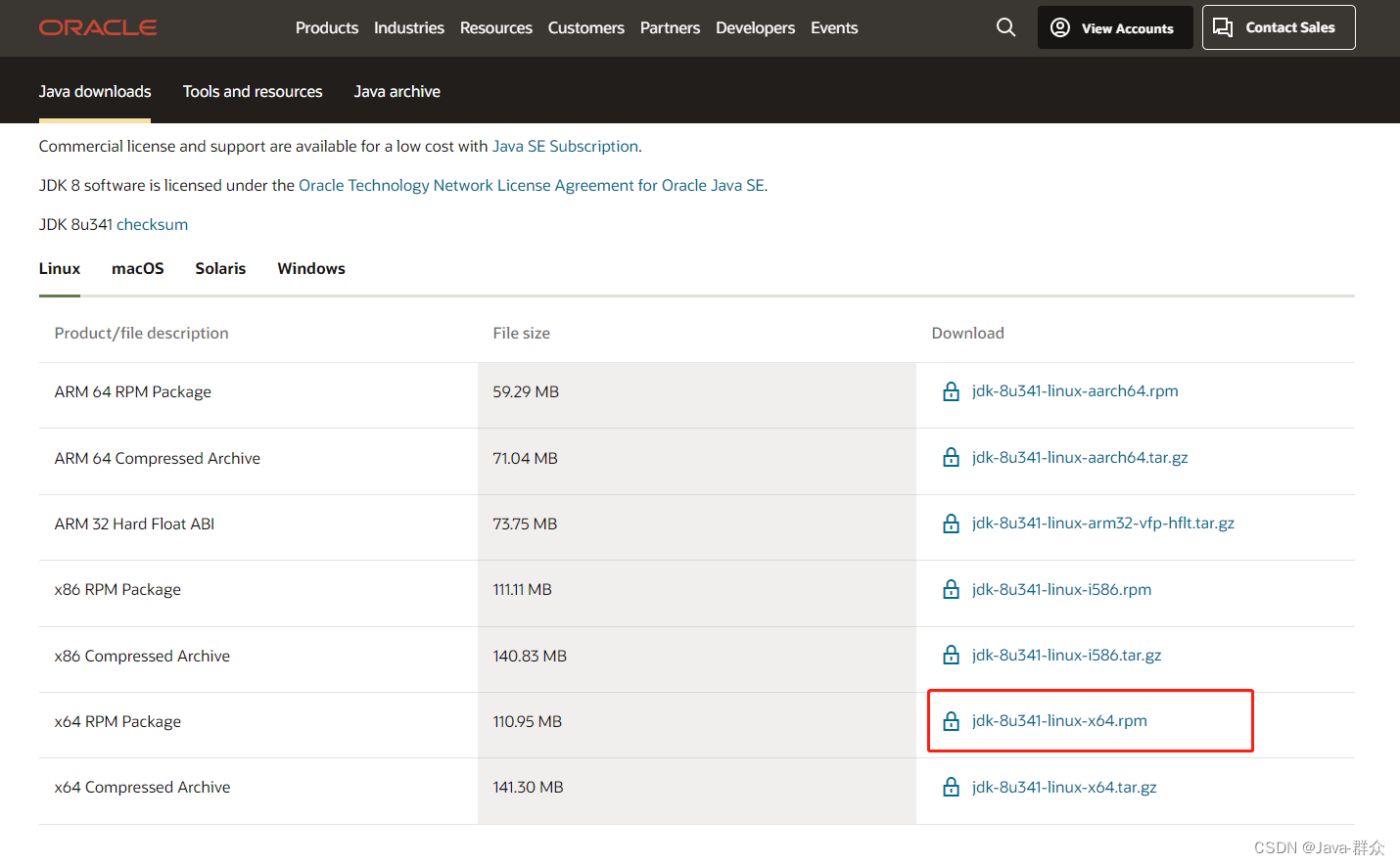This screenshot has height=865, width=1400.
Task: Download jdk-8u341-linux-aarch64.rpm
Action: pyautogui.click(x=1075, y=390)
